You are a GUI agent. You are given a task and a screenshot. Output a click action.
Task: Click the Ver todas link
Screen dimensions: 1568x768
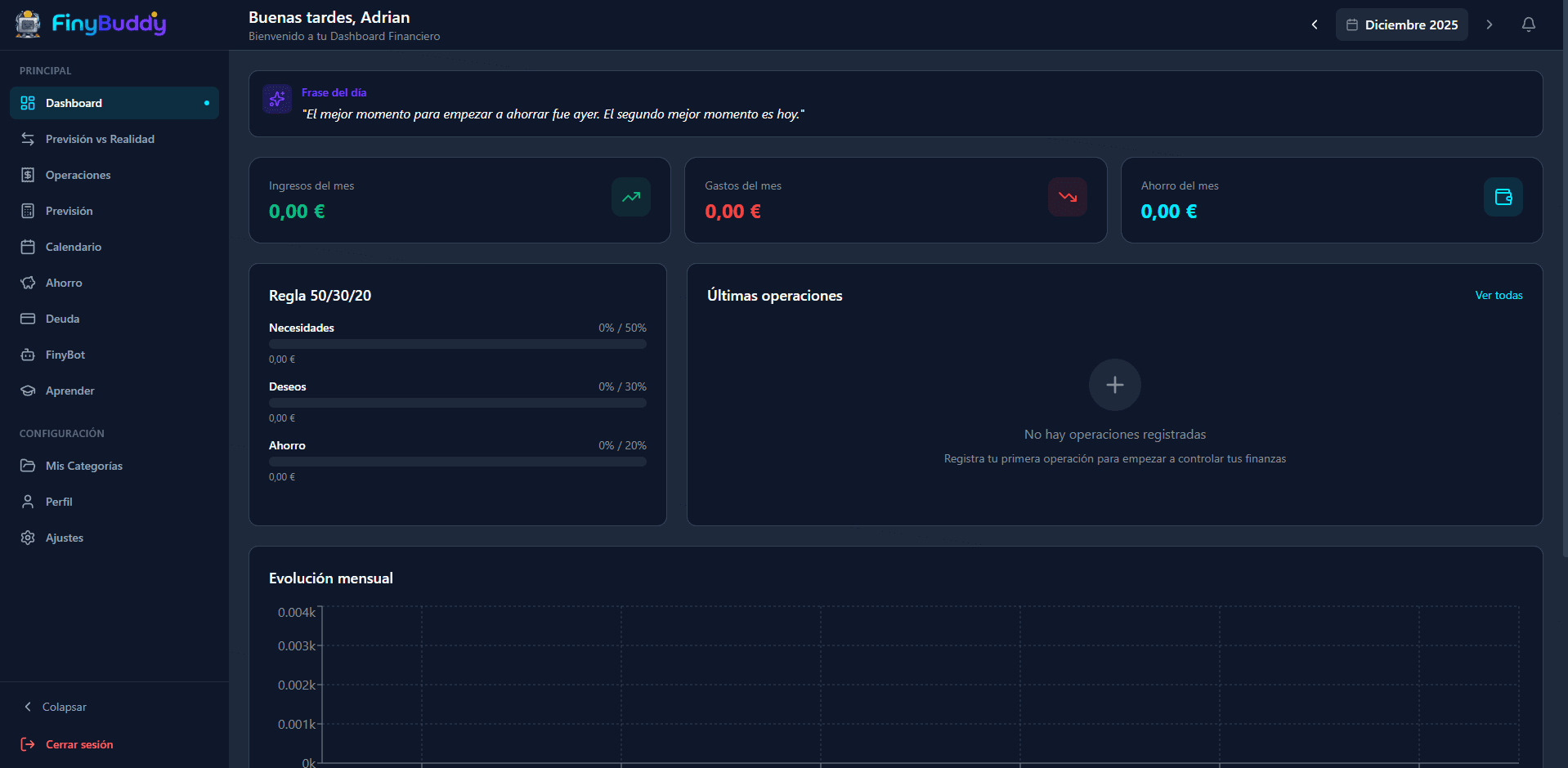[x=1498, y=295]
